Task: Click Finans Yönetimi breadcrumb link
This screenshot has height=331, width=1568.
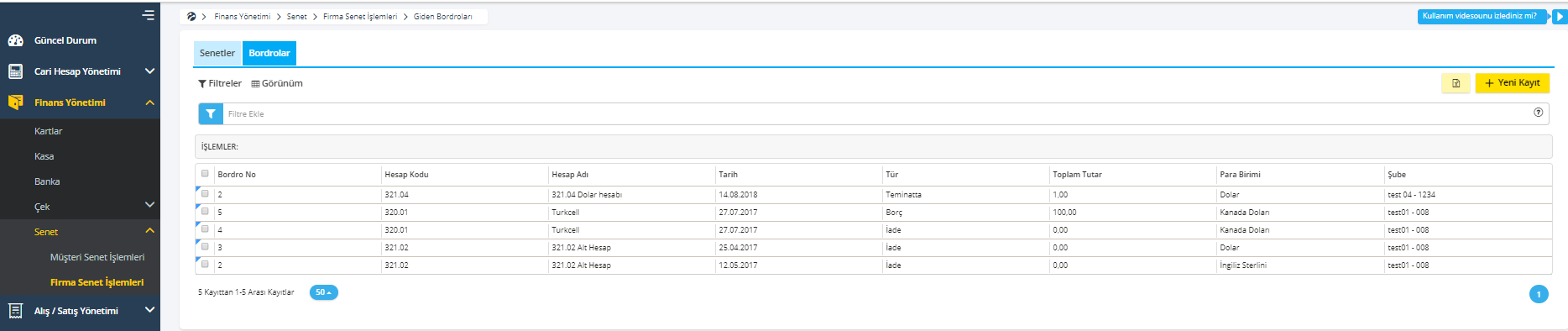Action: click(243, 17)
